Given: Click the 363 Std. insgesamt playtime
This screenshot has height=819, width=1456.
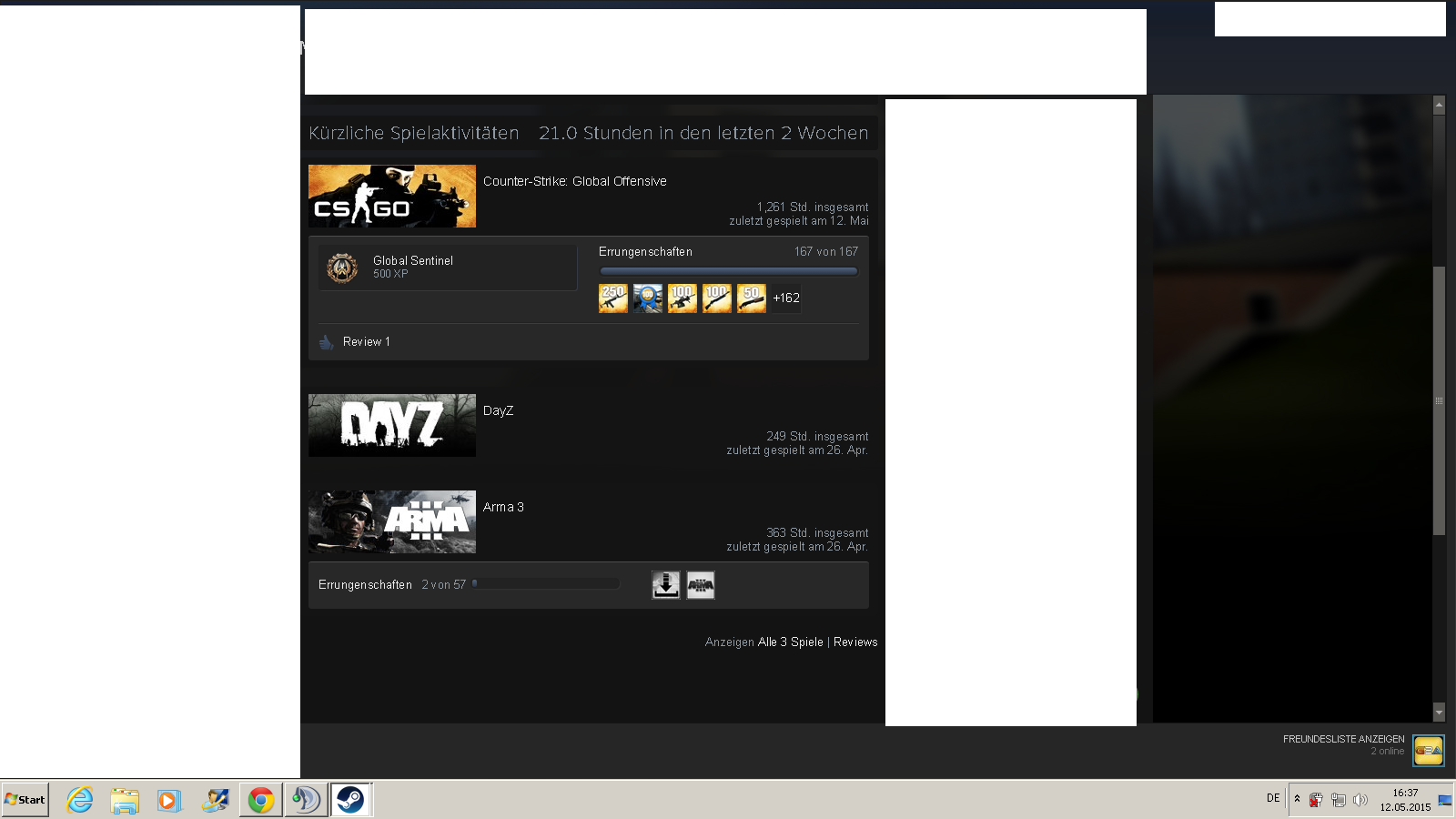Looking at the screenshot, I should point(817,533).
